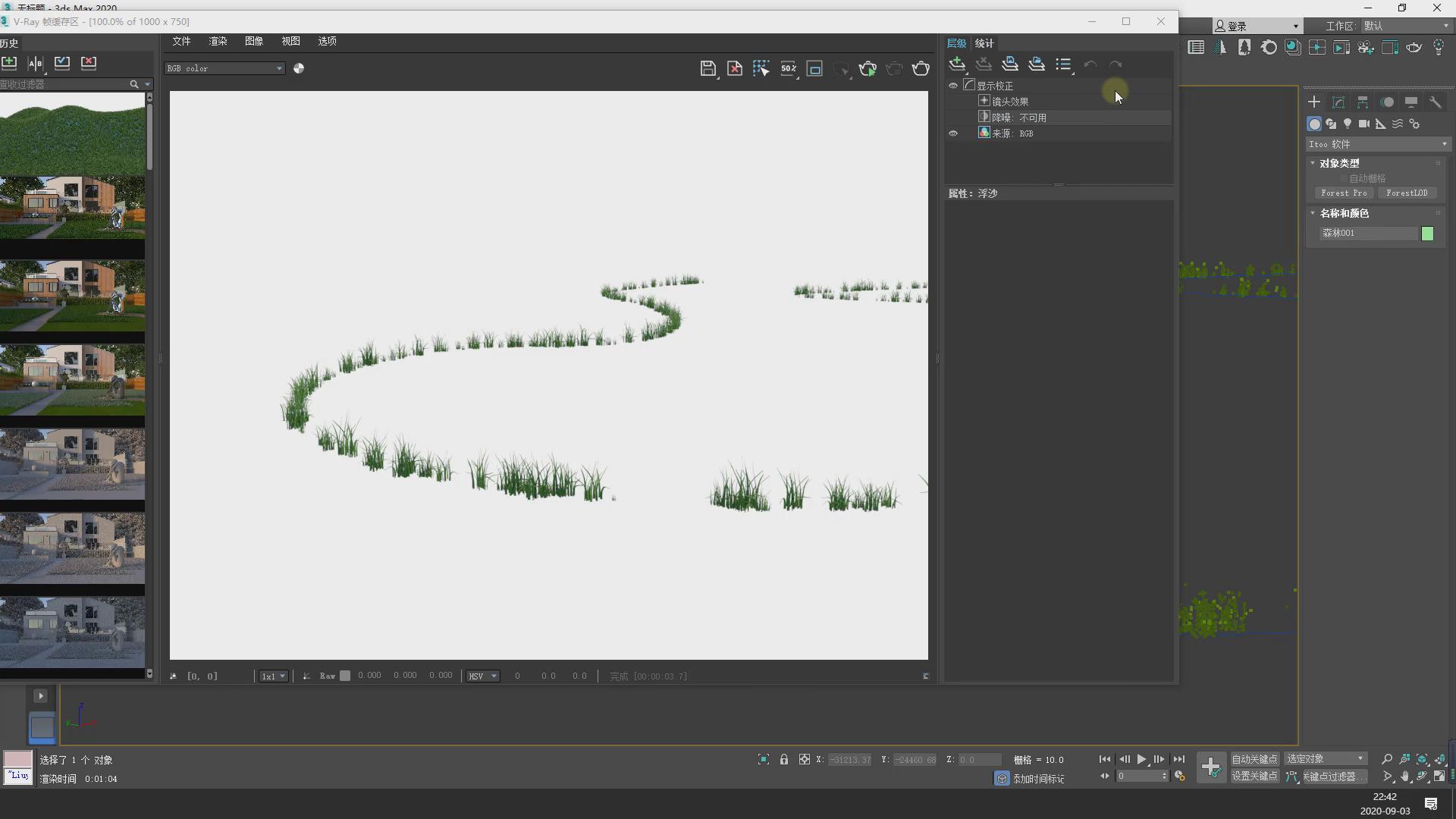
Task: Open the Itoo 软件 category dropdown
Action: [x=1377, y=144]
